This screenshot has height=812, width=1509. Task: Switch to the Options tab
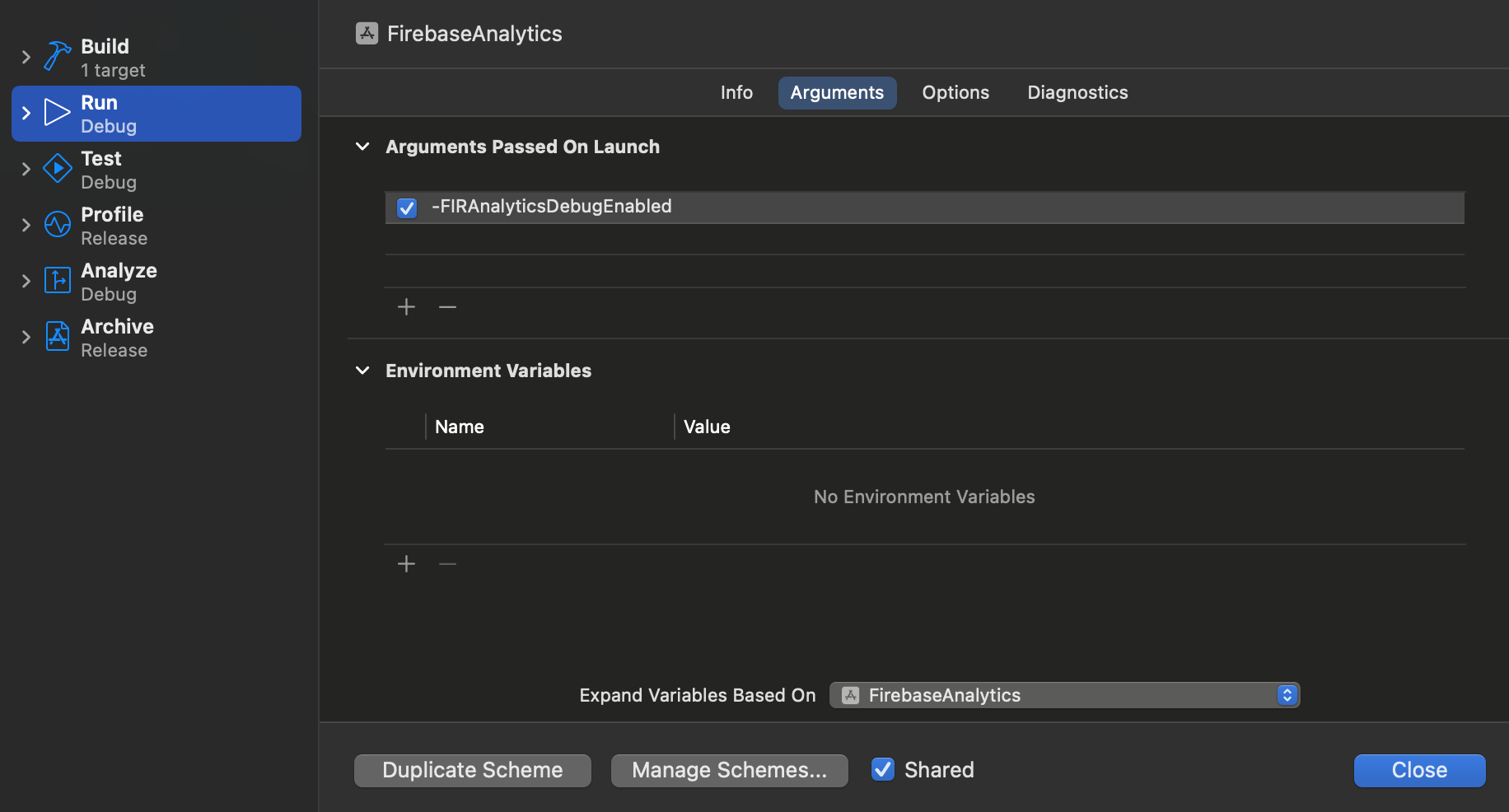tap(955, 92)
